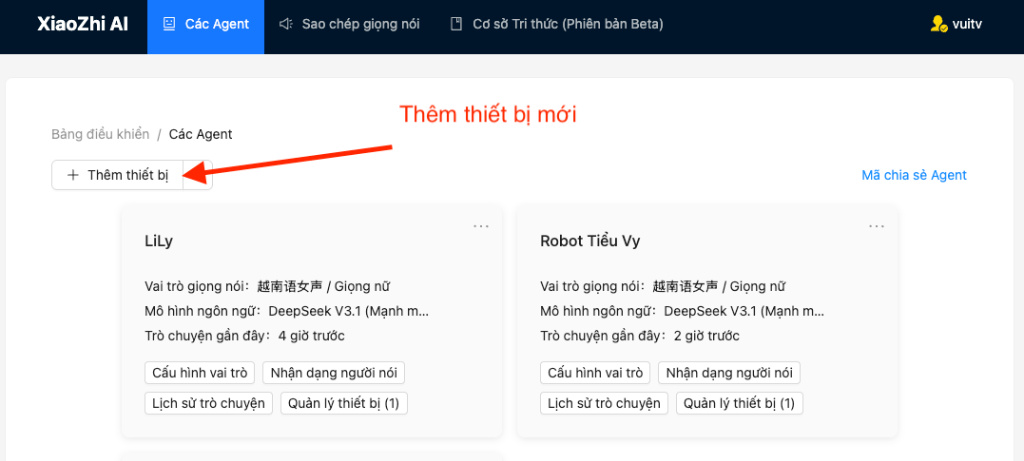The width and height of the screenshot is (1024, 461).
Task: Click the vuitv user avatar icon
Action: [x=938, y=24]
